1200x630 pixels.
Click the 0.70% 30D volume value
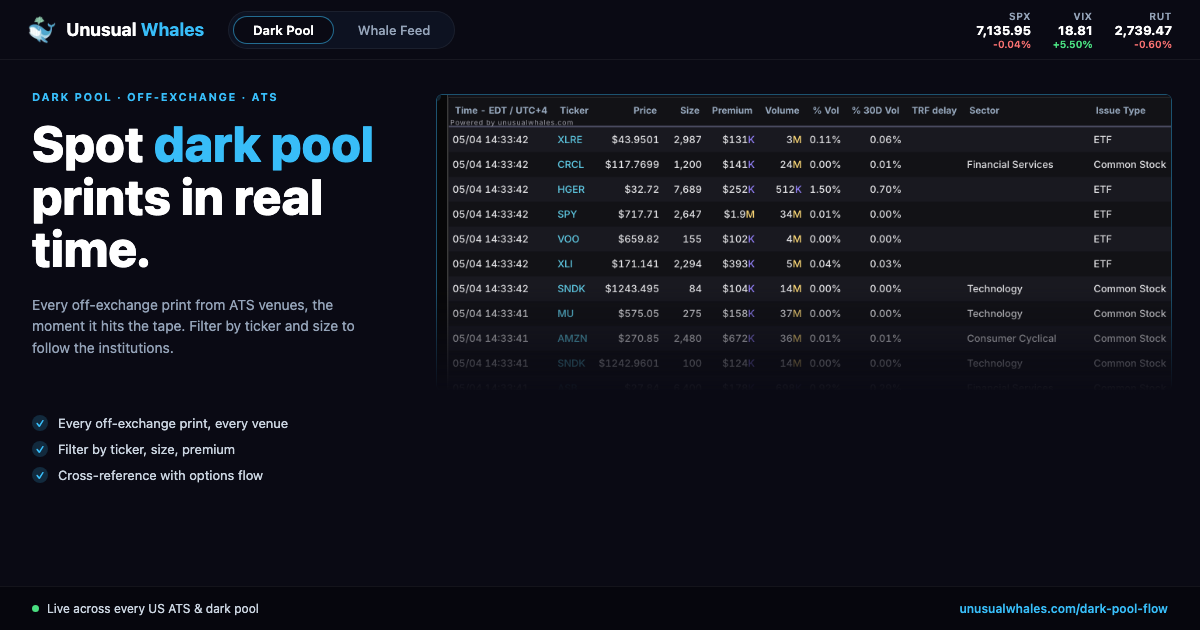click(885, 189)
